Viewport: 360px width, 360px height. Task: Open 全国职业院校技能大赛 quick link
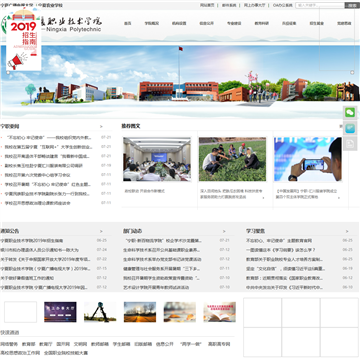coord(66,353)
